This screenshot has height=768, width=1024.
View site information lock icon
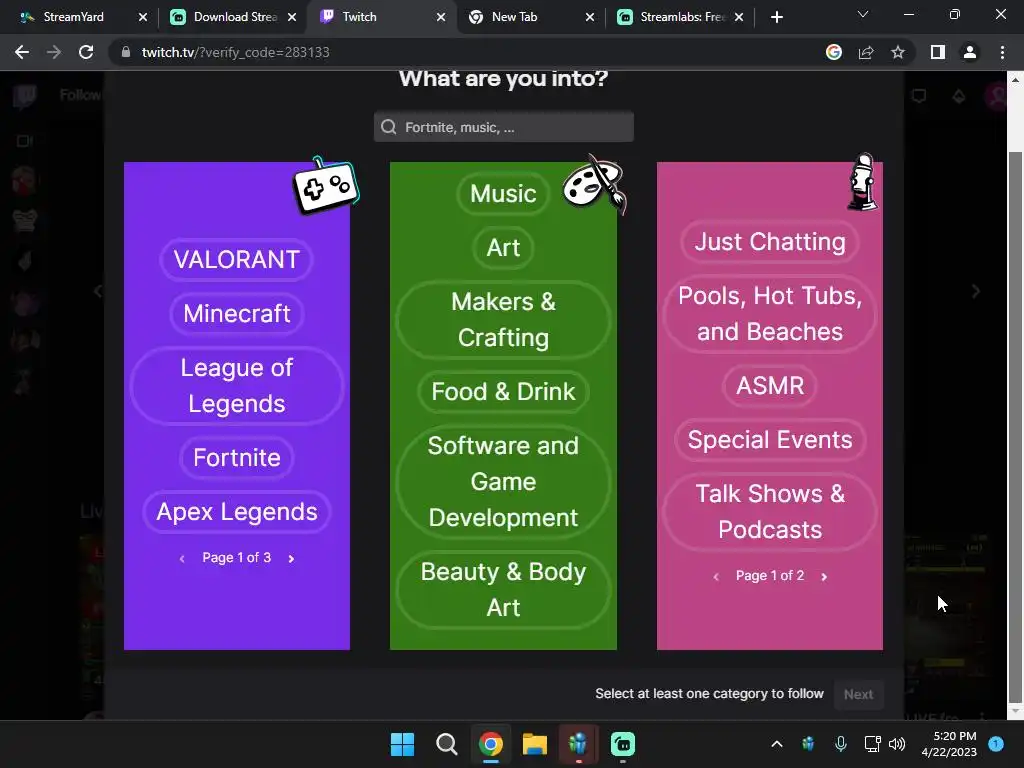point(126,52)
